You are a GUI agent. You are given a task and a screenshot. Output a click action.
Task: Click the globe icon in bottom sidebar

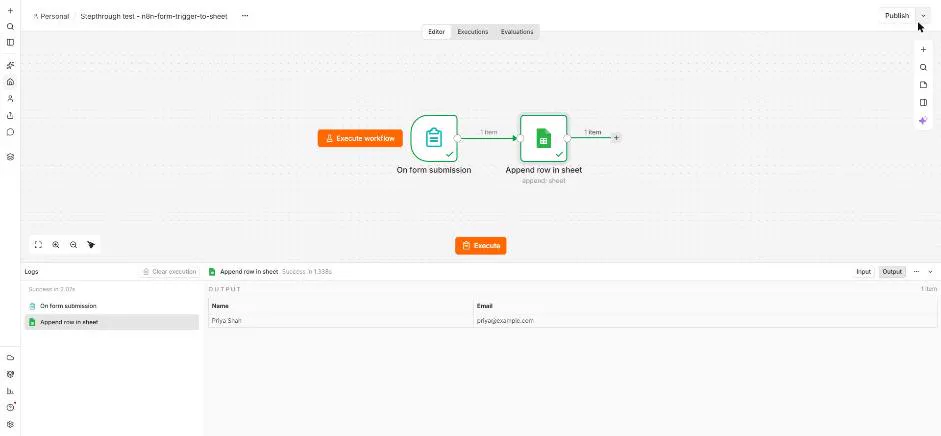[x=10, y=374]
